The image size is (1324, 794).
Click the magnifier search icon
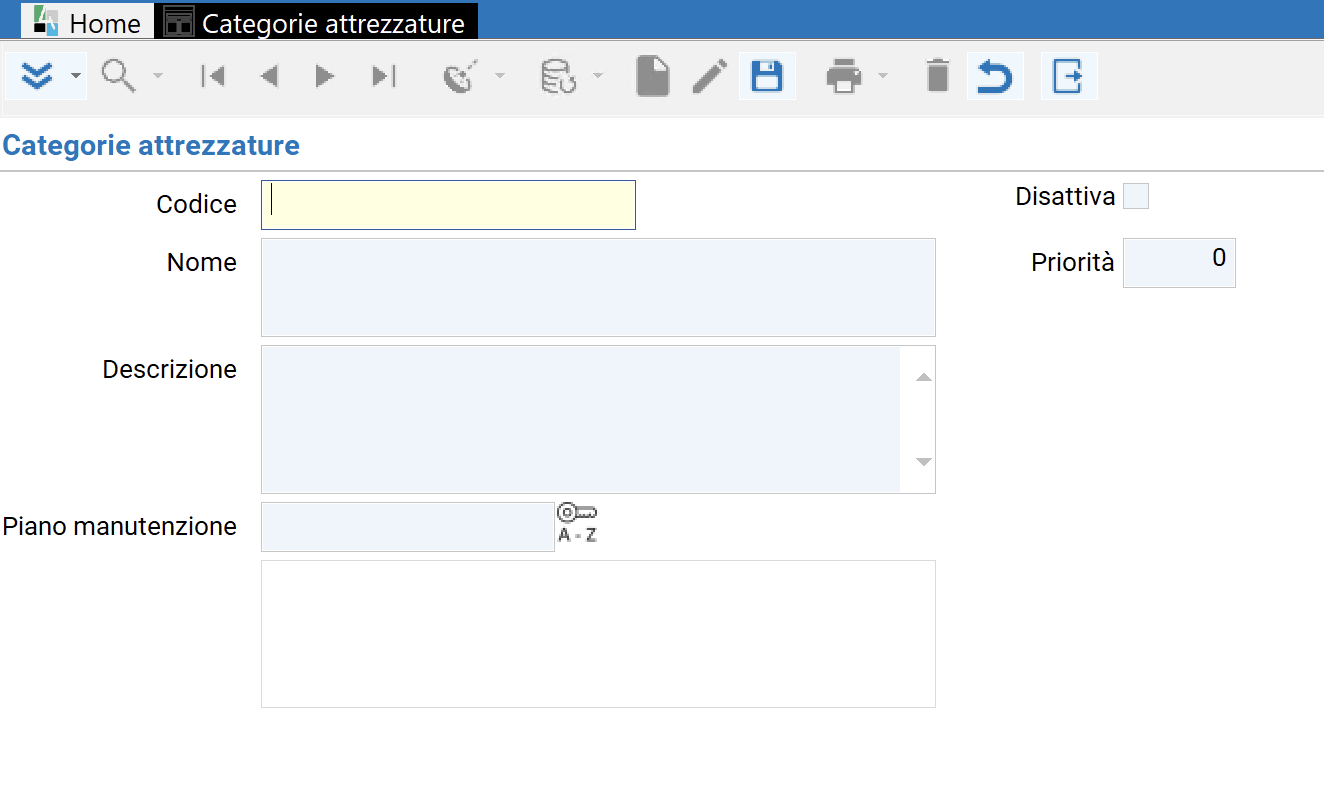click(119, 76)
